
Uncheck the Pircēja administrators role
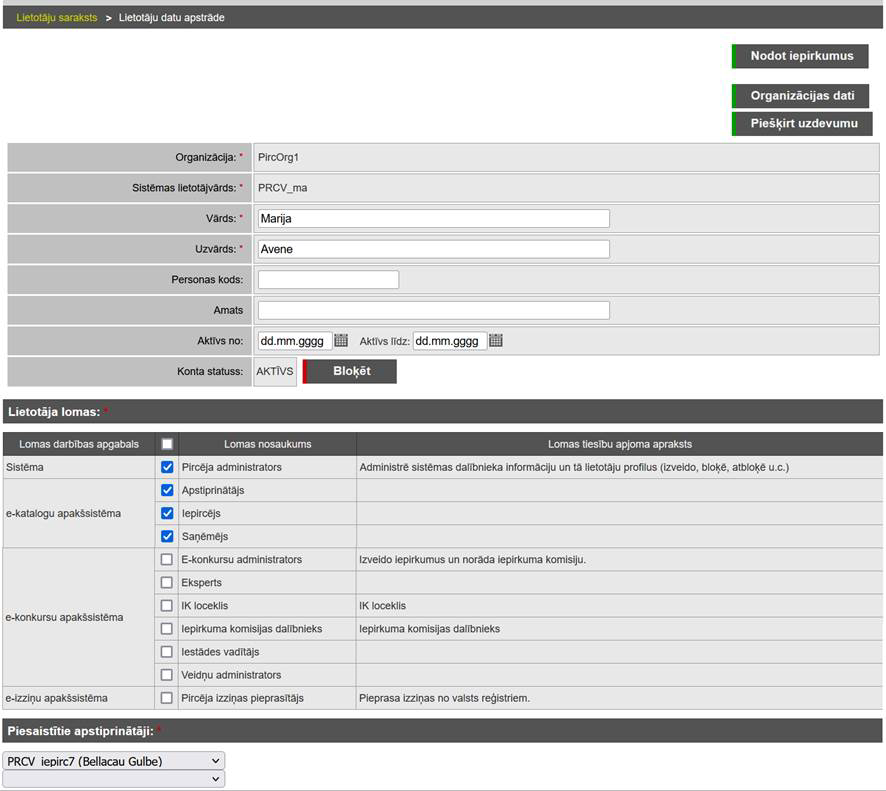pyautogui.click(x=167, y=467)
